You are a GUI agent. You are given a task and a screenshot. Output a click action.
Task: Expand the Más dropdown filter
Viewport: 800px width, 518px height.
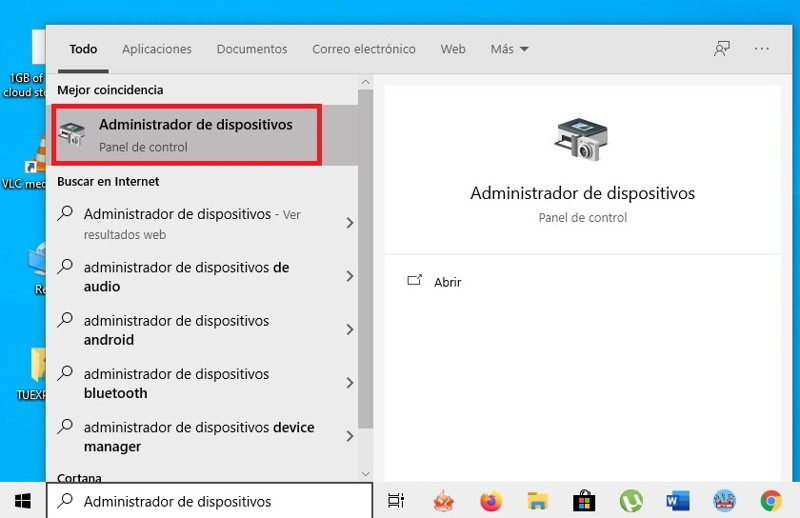click(509, 49)
